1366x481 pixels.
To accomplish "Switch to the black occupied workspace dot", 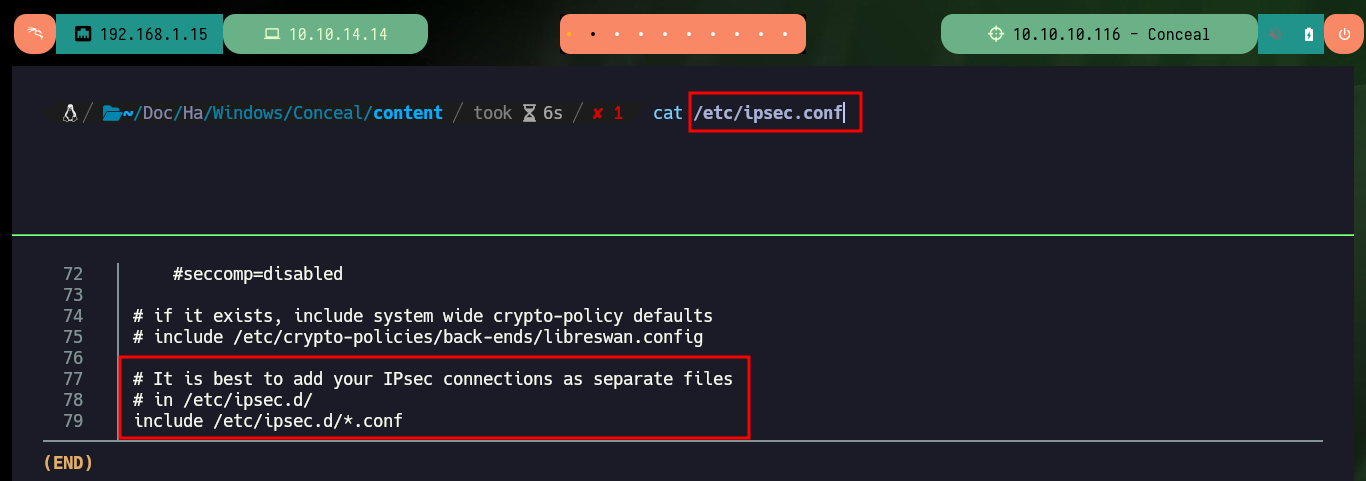I will 593,34.
